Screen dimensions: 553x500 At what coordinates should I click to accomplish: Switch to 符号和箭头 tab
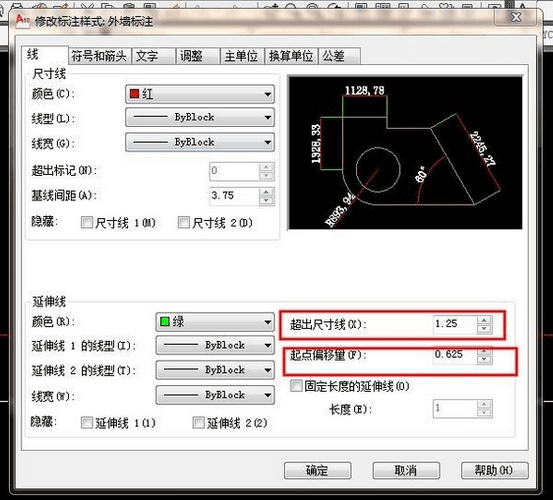[99, 56]
